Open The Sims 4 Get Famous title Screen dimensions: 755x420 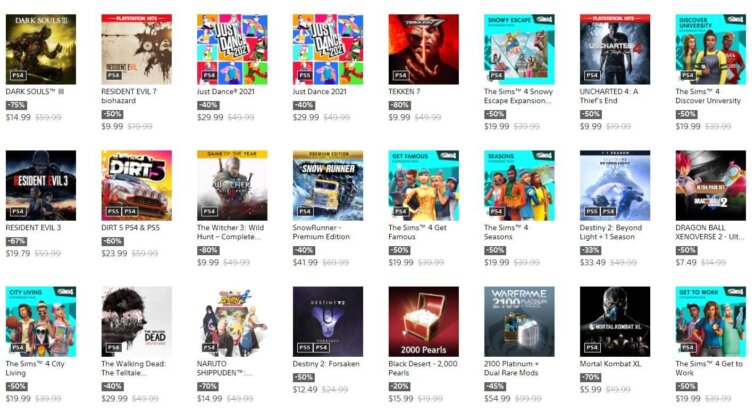tap(417, 232)
